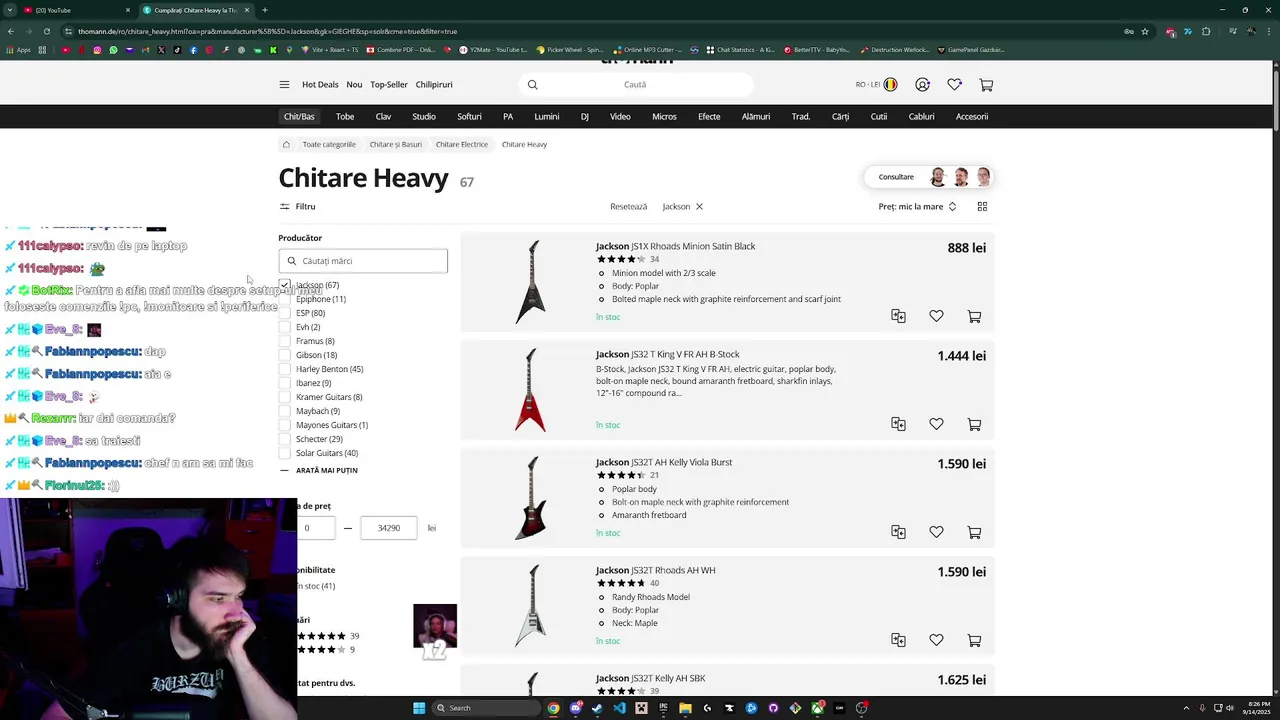Open the Chit/Bas category menu
Viewport: 1280px width, 720px height.
coord(299,117)
